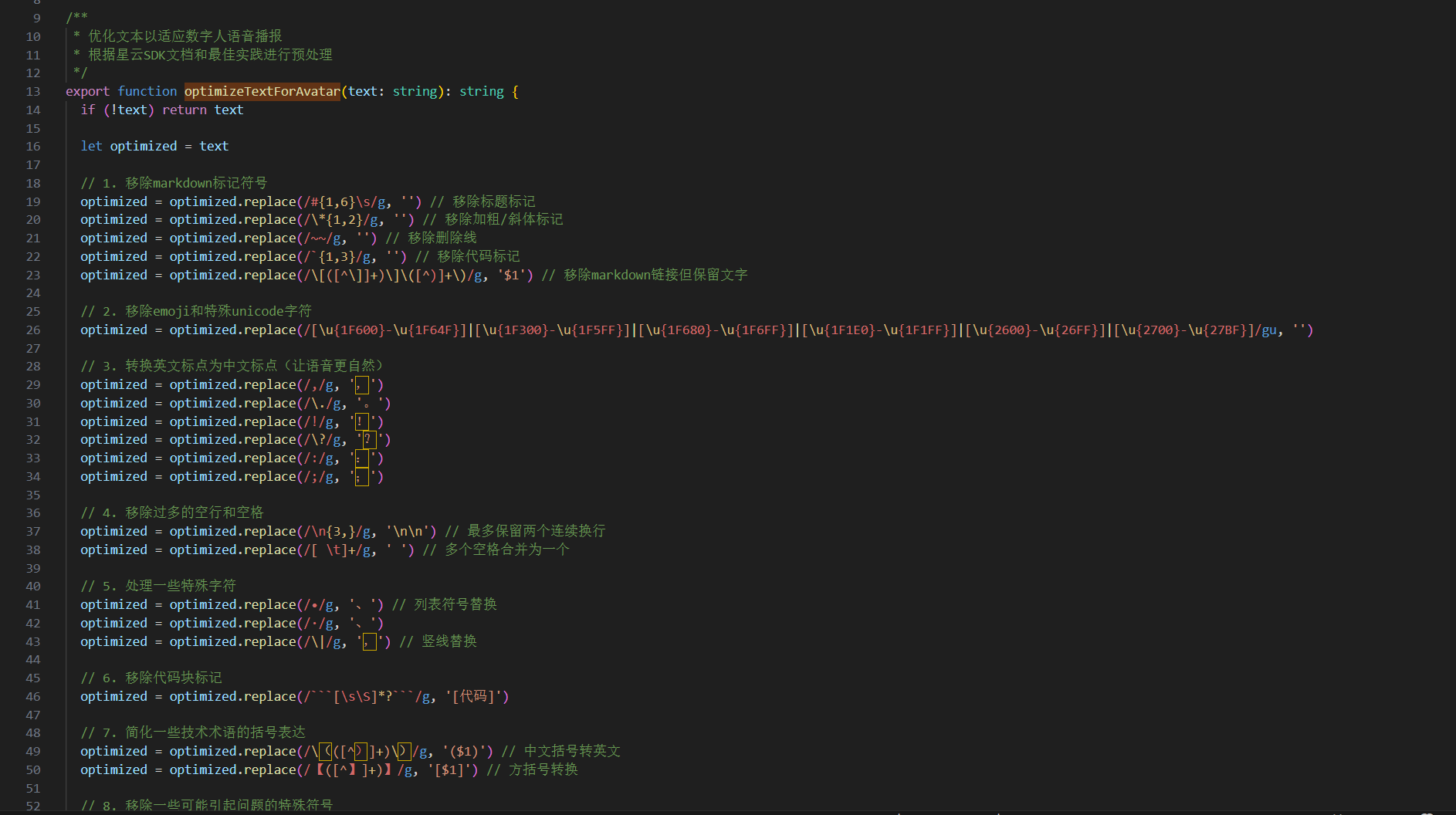Image resolution: width=1456 pixels, height=815 pixels.
Task: Click the let keyword on line 16
Action: pos(92,146)
